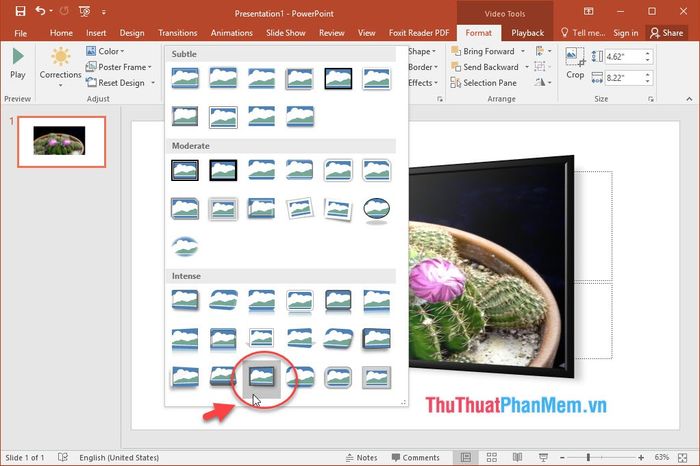Open the View tab
Viewport: 700px width, 466px height.
(366, 33)
